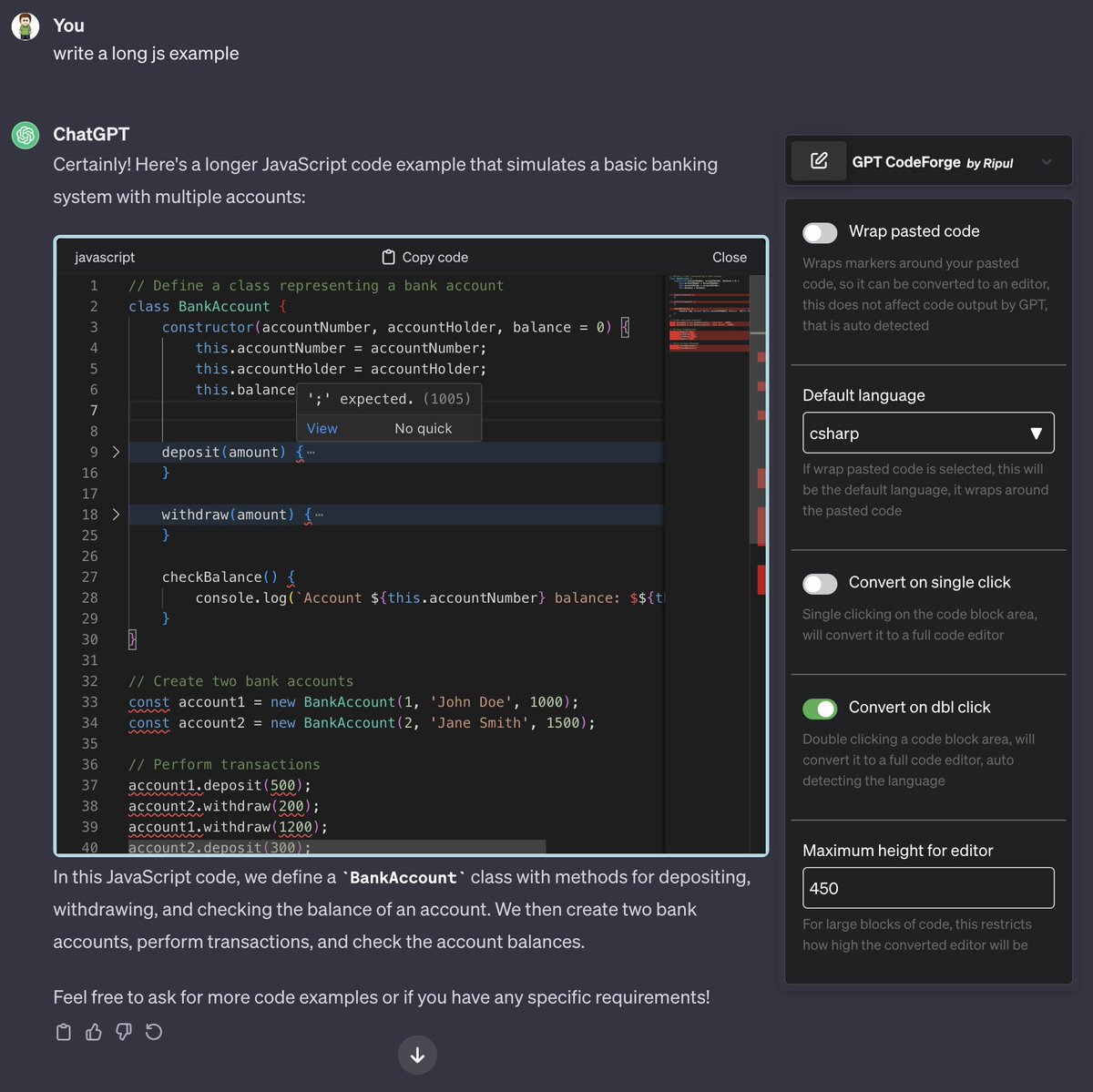
Task: Copy the ChatGPT response with the clipboard icon
Action: pyautogui.click(x=64, y=1032)
